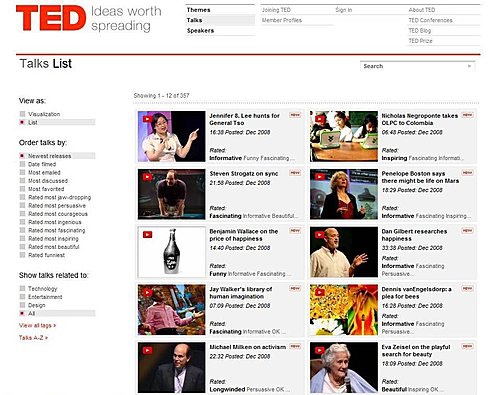Click NEW badge on Jay Walker talk
500x395 pixels.
295,288
